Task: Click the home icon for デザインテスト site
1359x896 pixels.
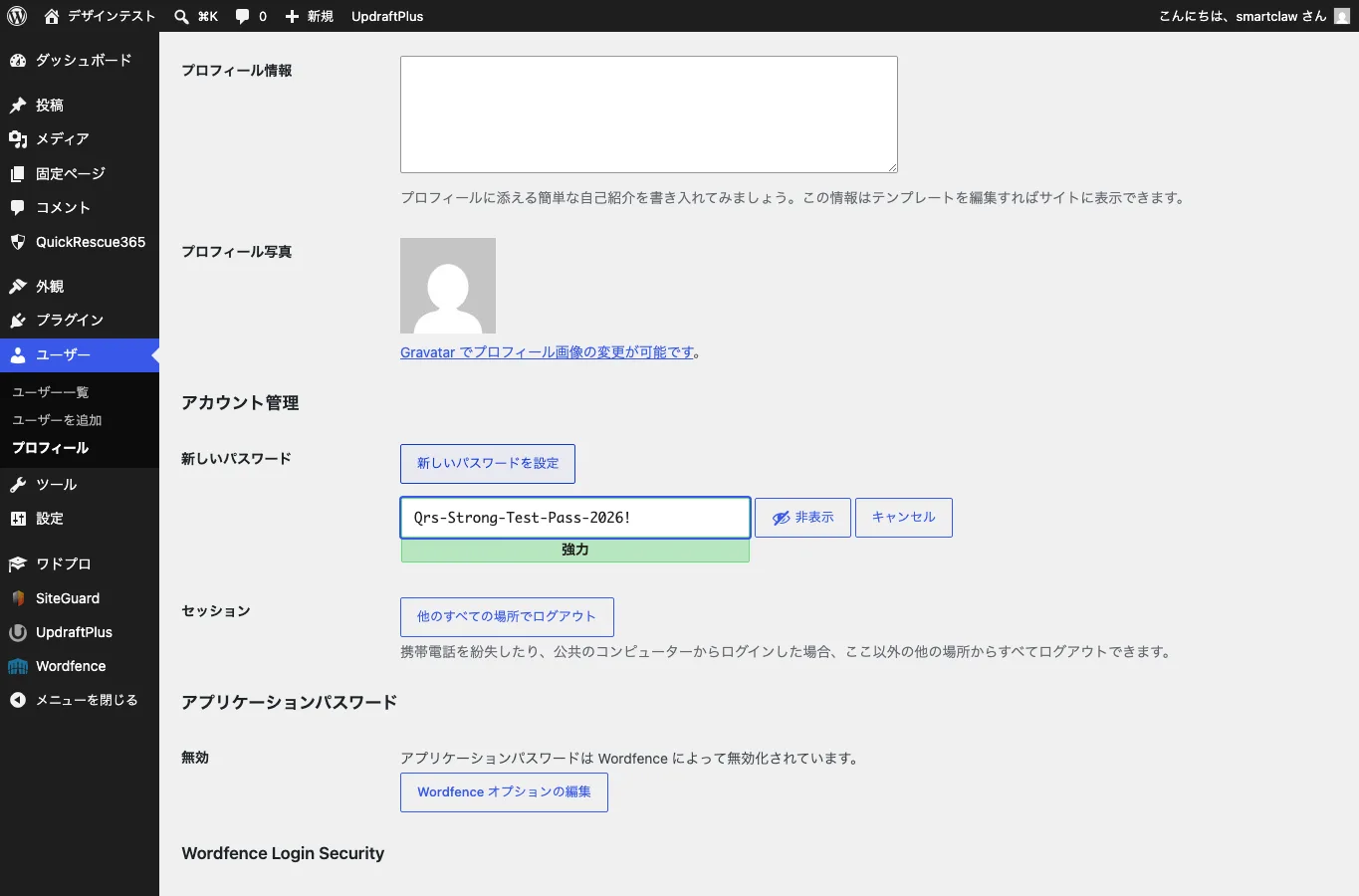Action: click(52, 16)
